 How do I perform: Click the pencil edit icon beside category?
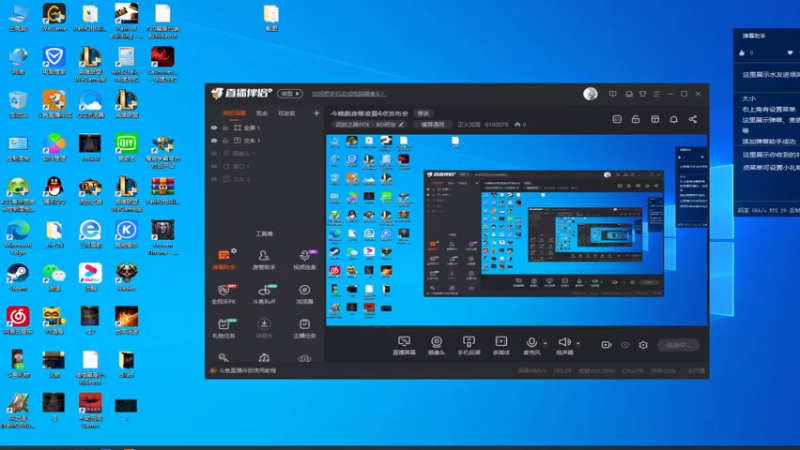pyautogui.click(x=402, y=124)
